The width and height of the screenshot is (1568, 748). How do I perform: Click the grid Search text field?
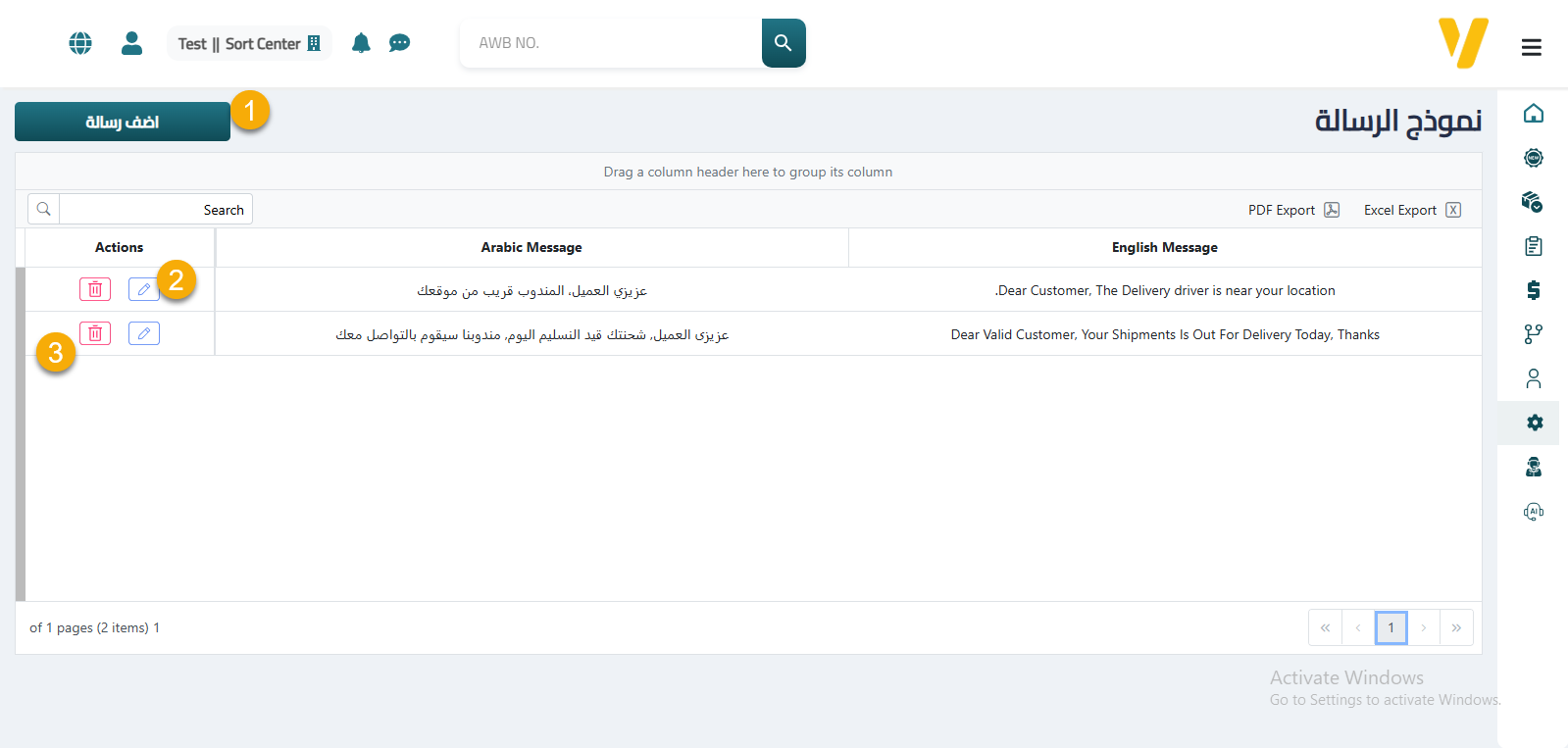coord(156,210)
